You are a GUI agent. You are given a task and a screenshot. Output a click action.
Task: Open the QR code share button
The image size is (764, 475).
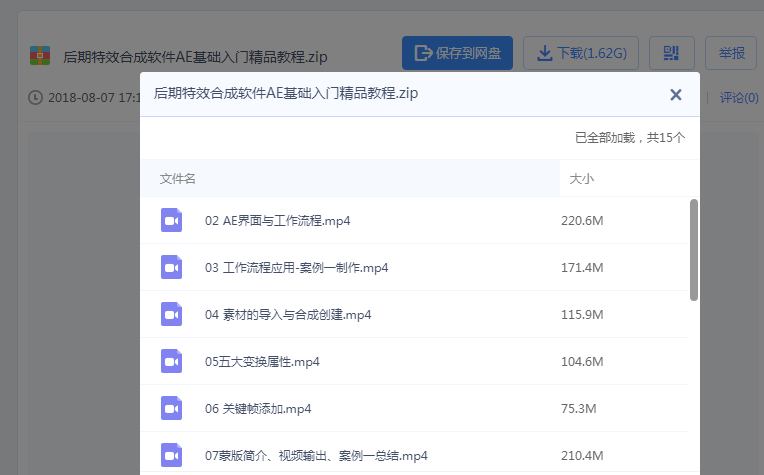(671, 53)
